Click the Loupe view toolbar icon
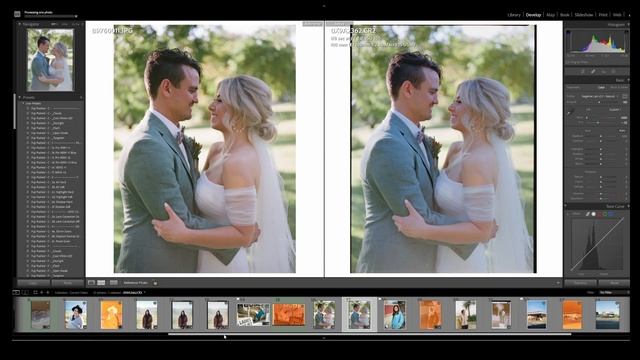Image resolution: width=640 pixels, height=360 pixels. pyautogui.click(x=91, y=282)
